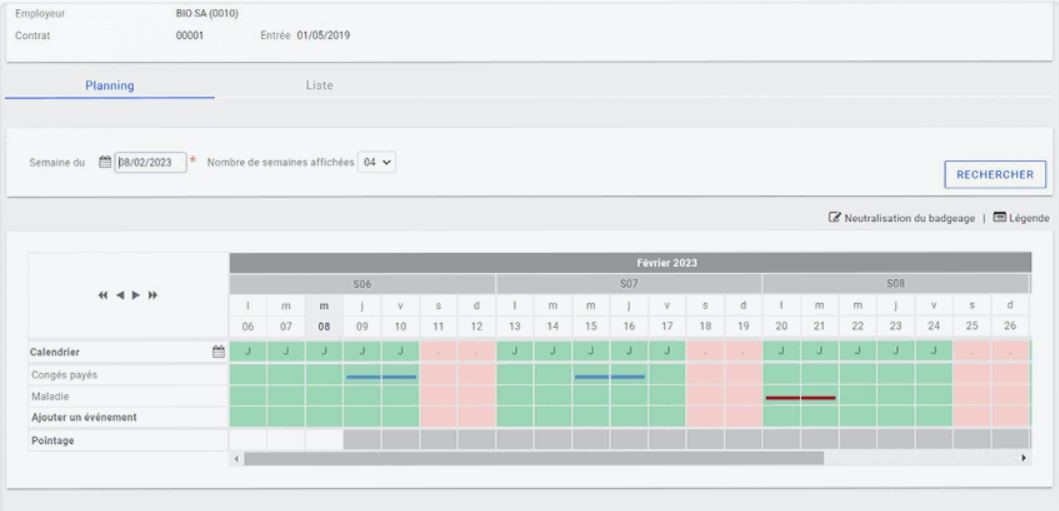Click Ajouter un événement cell for day 22

point(858,417)
